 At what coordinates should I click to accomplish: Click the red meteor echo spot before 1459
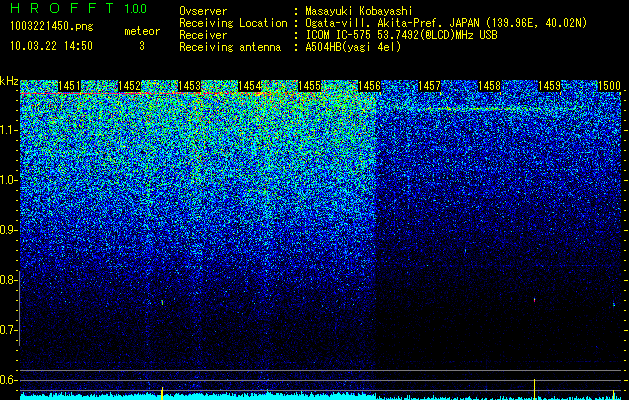[x=534, y=300]
